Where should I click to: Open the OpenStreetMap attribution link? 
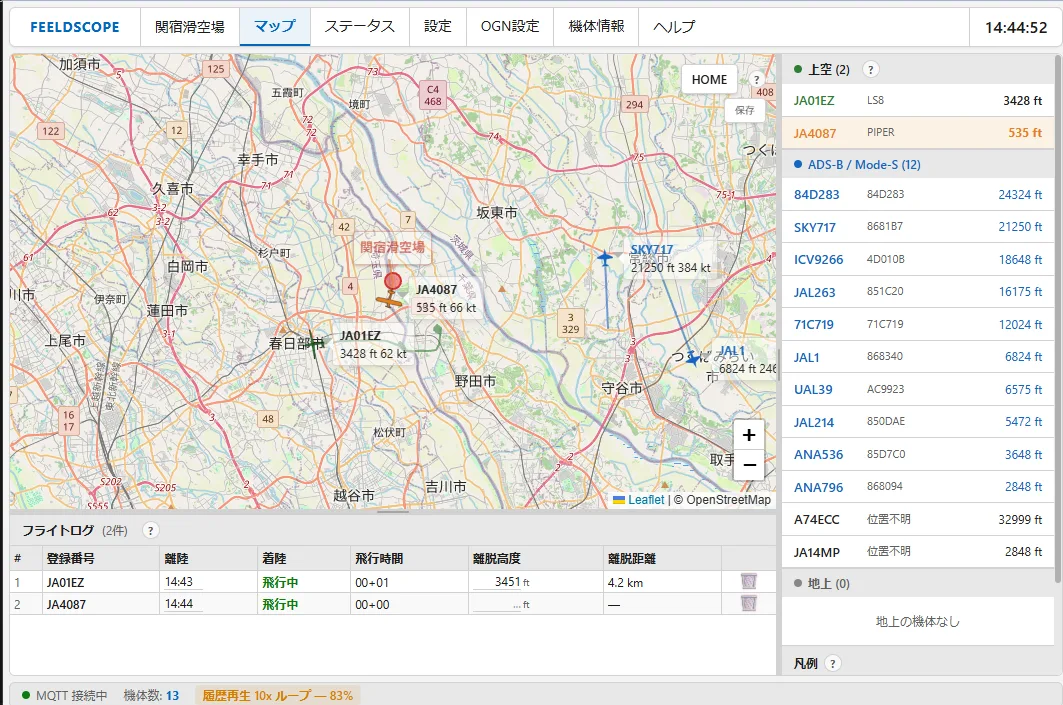(x=729, y=500)
